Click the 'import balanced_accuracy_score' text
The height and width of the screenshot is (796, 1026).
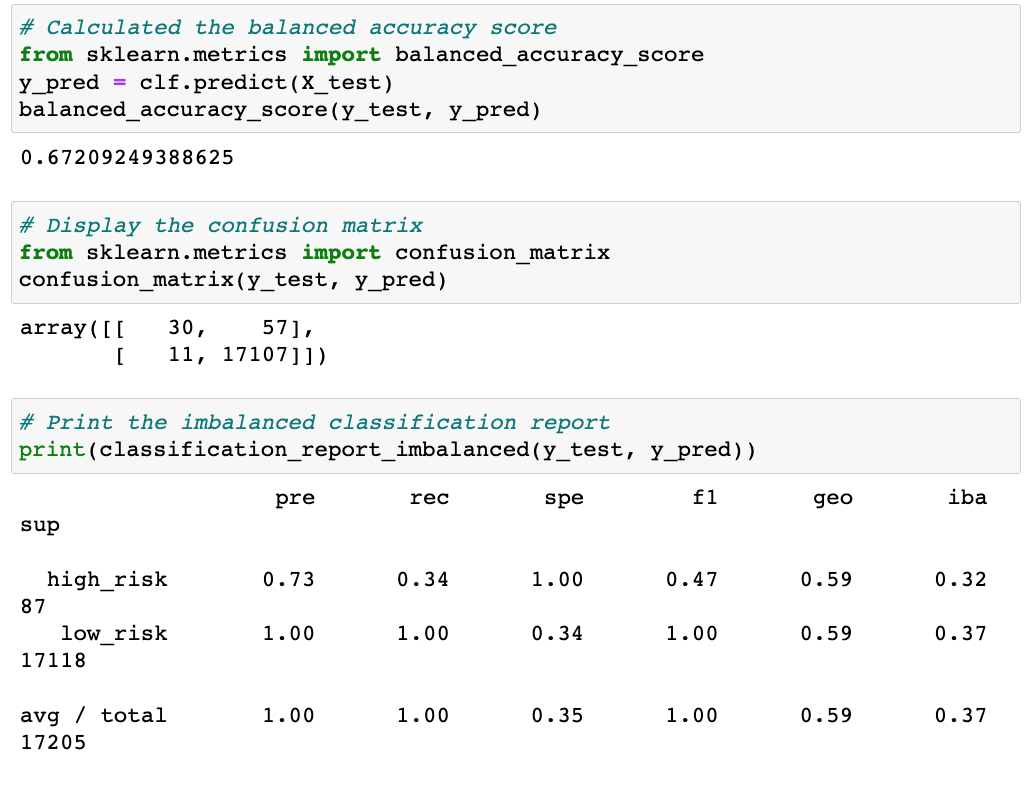click(x=503, y=55)
